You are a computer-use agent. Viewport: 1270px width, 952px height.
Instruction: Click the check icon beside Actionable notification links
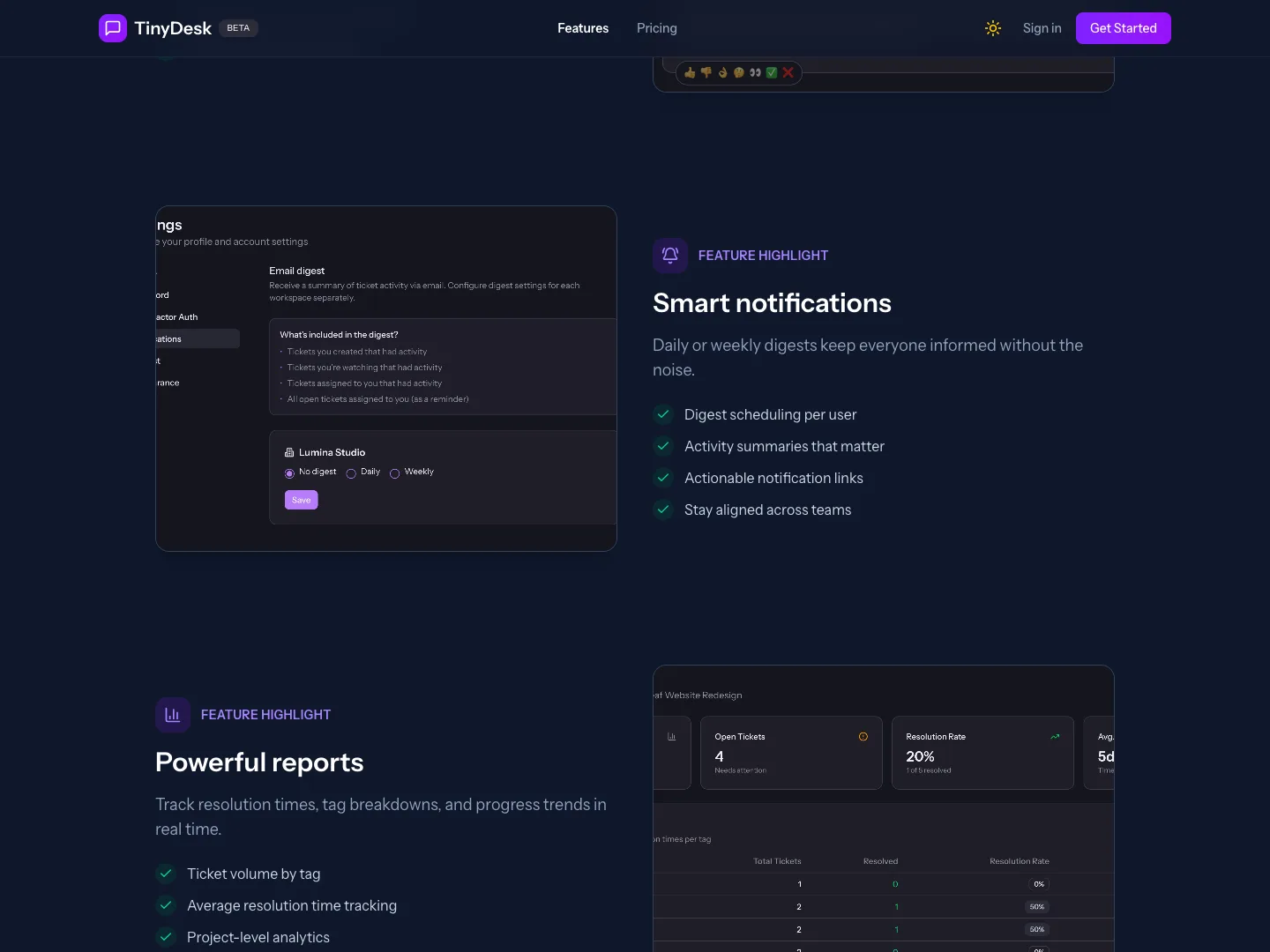(x=663, y=478)
